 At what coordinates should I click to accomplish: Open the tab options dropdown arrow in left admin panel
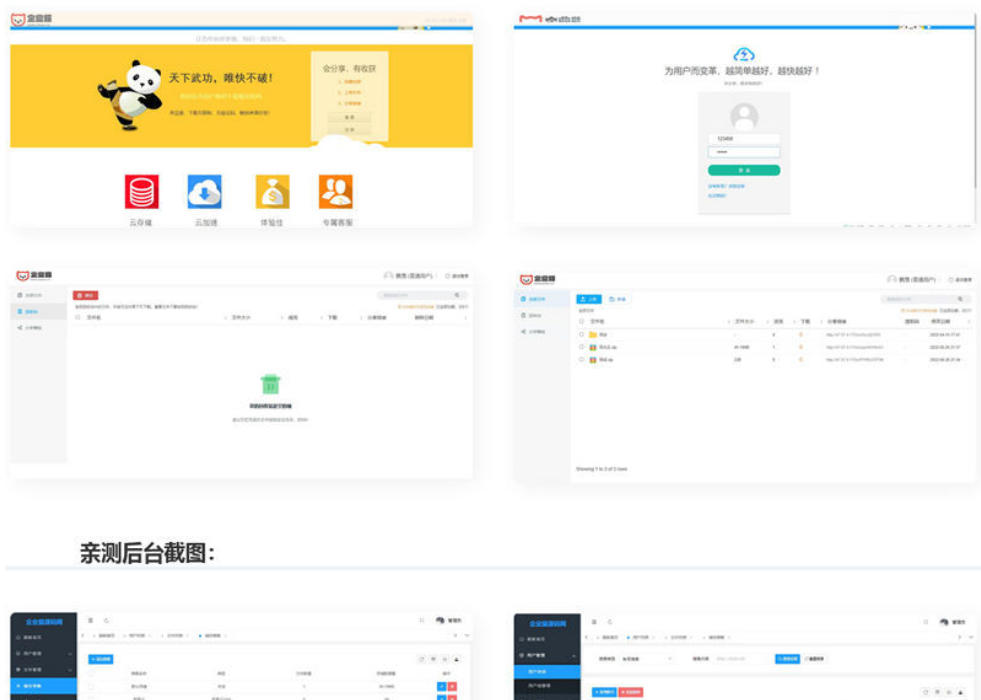coord(467,636)
